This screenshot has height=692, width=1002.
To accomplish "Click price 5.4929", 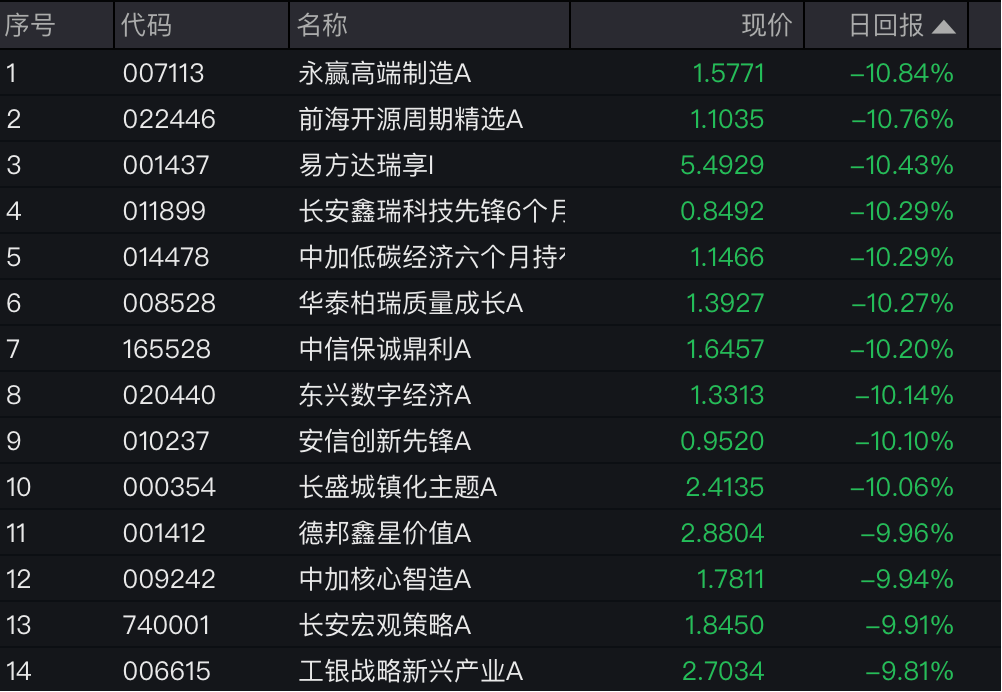I will click(x=722, y=165).
